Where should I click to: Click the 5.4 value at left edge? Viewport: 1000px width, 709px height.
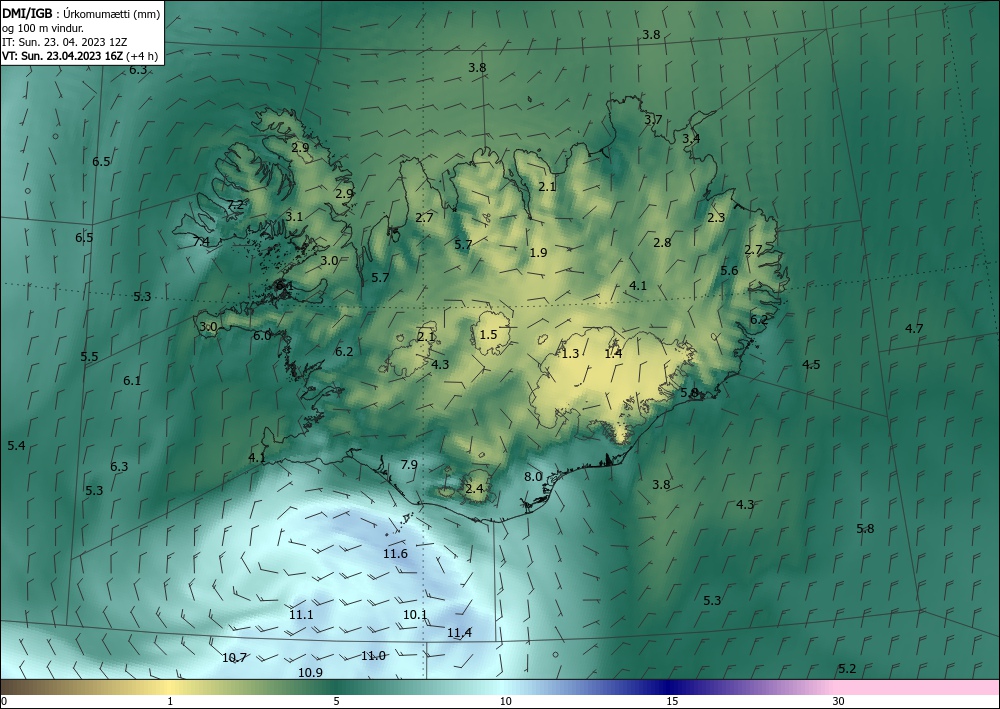click(17, 446)
